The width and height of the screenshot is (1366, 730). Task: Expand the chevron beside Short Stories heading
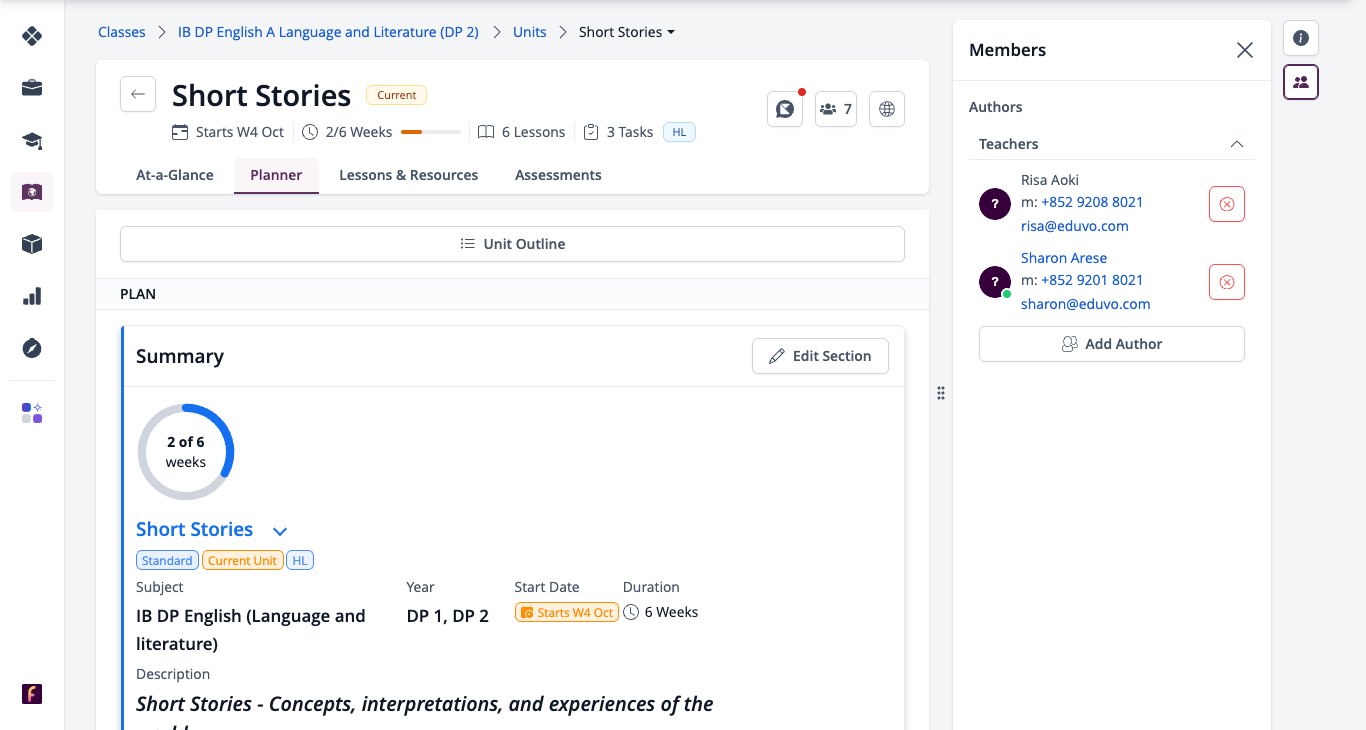(280, 531)
